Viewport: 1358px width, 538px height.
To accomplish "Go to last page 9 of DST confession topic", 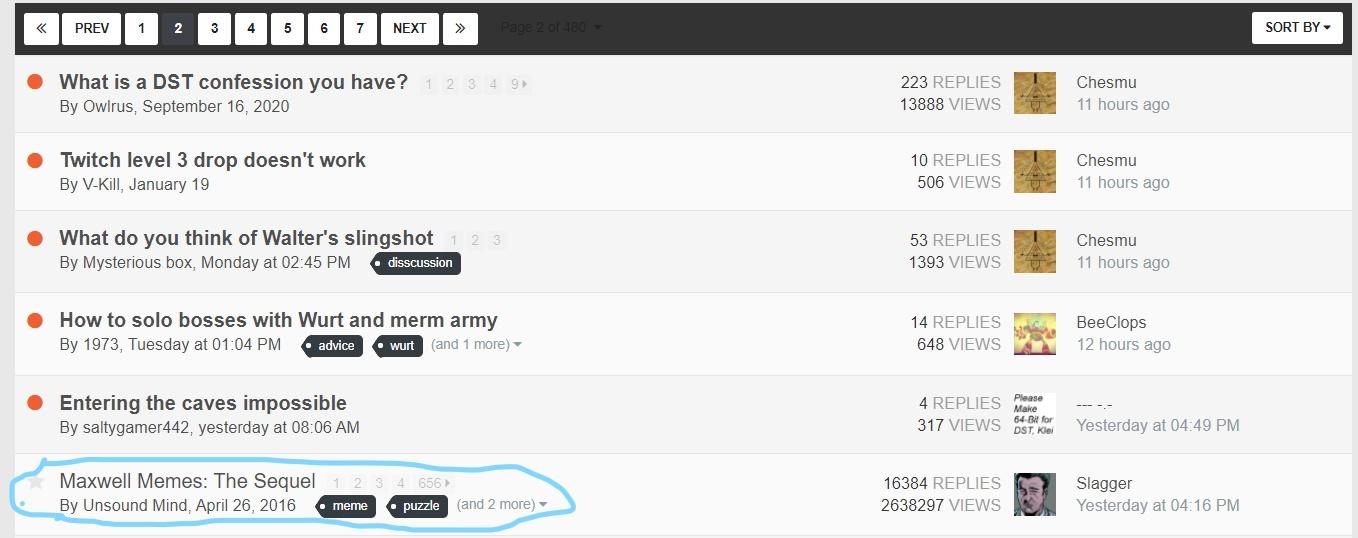I will coord(518,84).
